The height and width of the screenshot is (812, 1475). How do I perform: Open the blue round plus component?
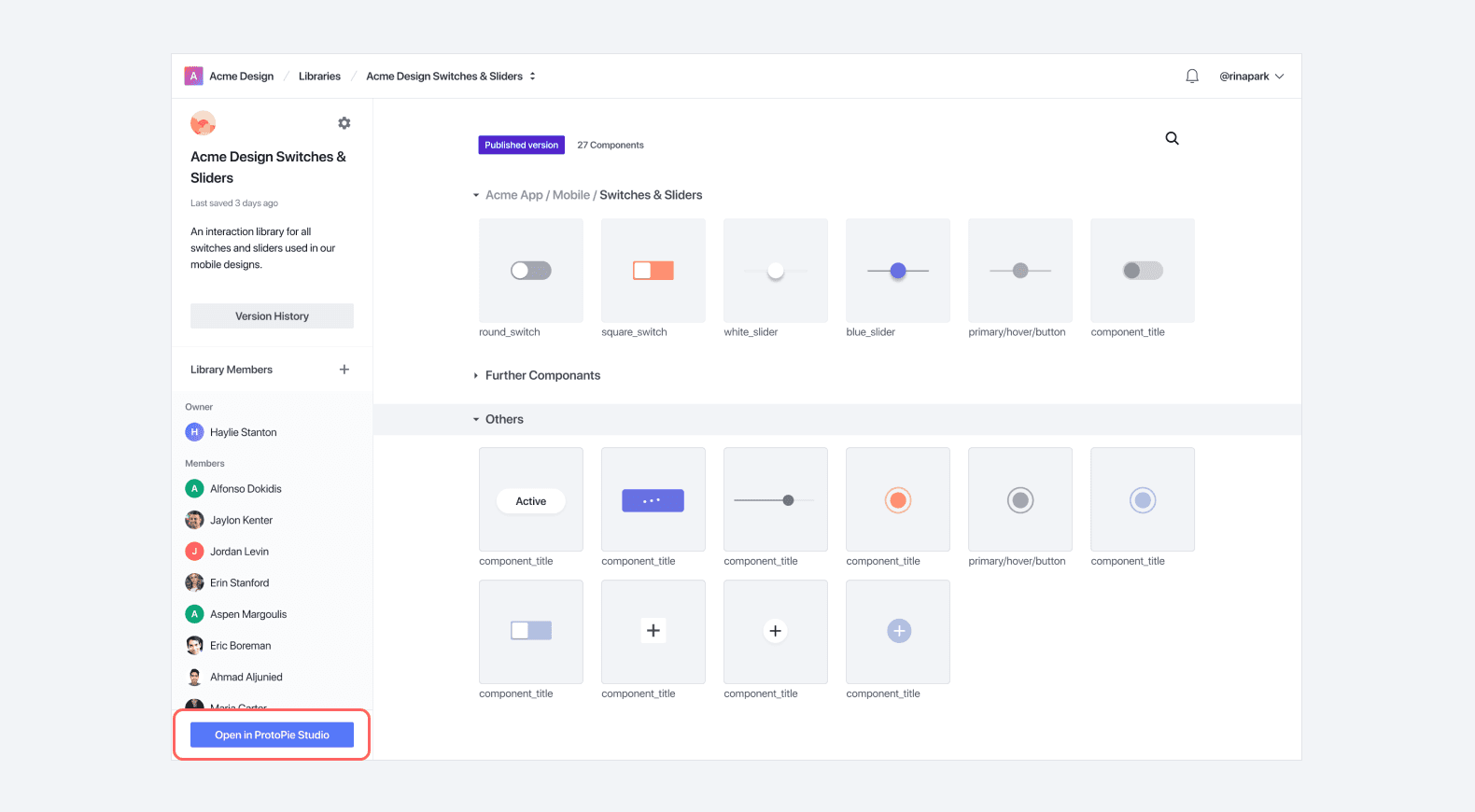[x=898, y=632]
